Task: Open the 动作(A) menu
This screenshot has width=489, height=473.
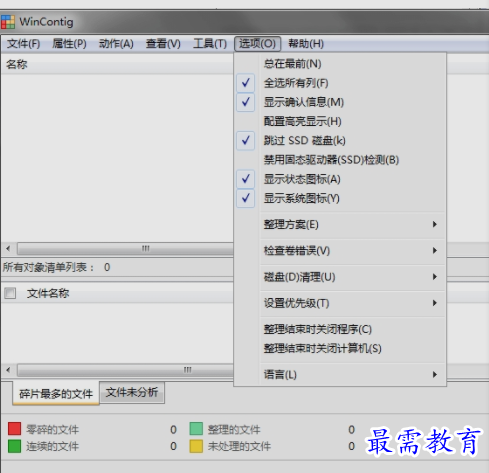Action: [x=116, y=44]
